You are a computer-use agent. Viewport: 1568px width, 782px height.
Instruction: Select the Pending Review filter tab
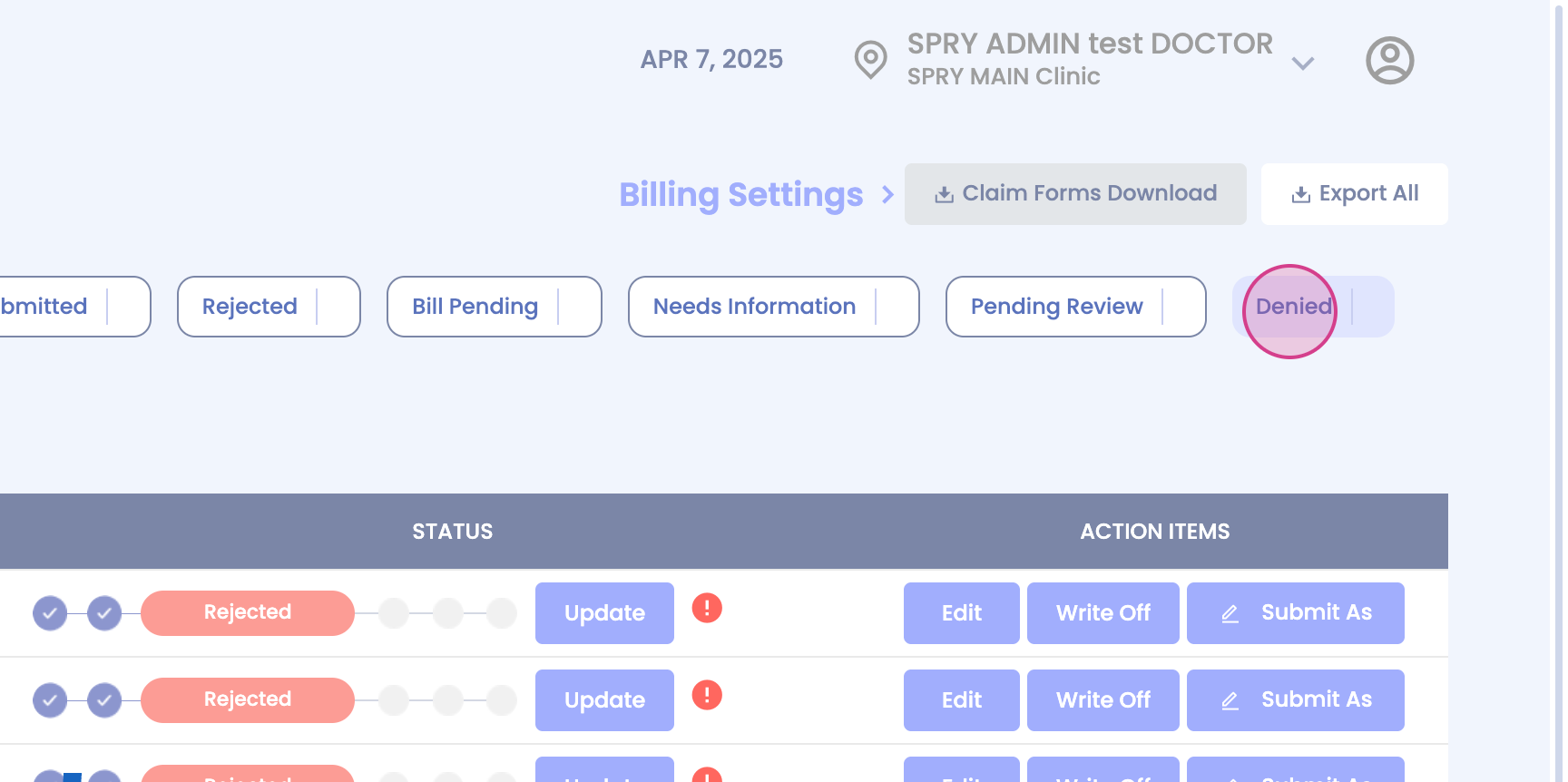[x=1075, y=307]
